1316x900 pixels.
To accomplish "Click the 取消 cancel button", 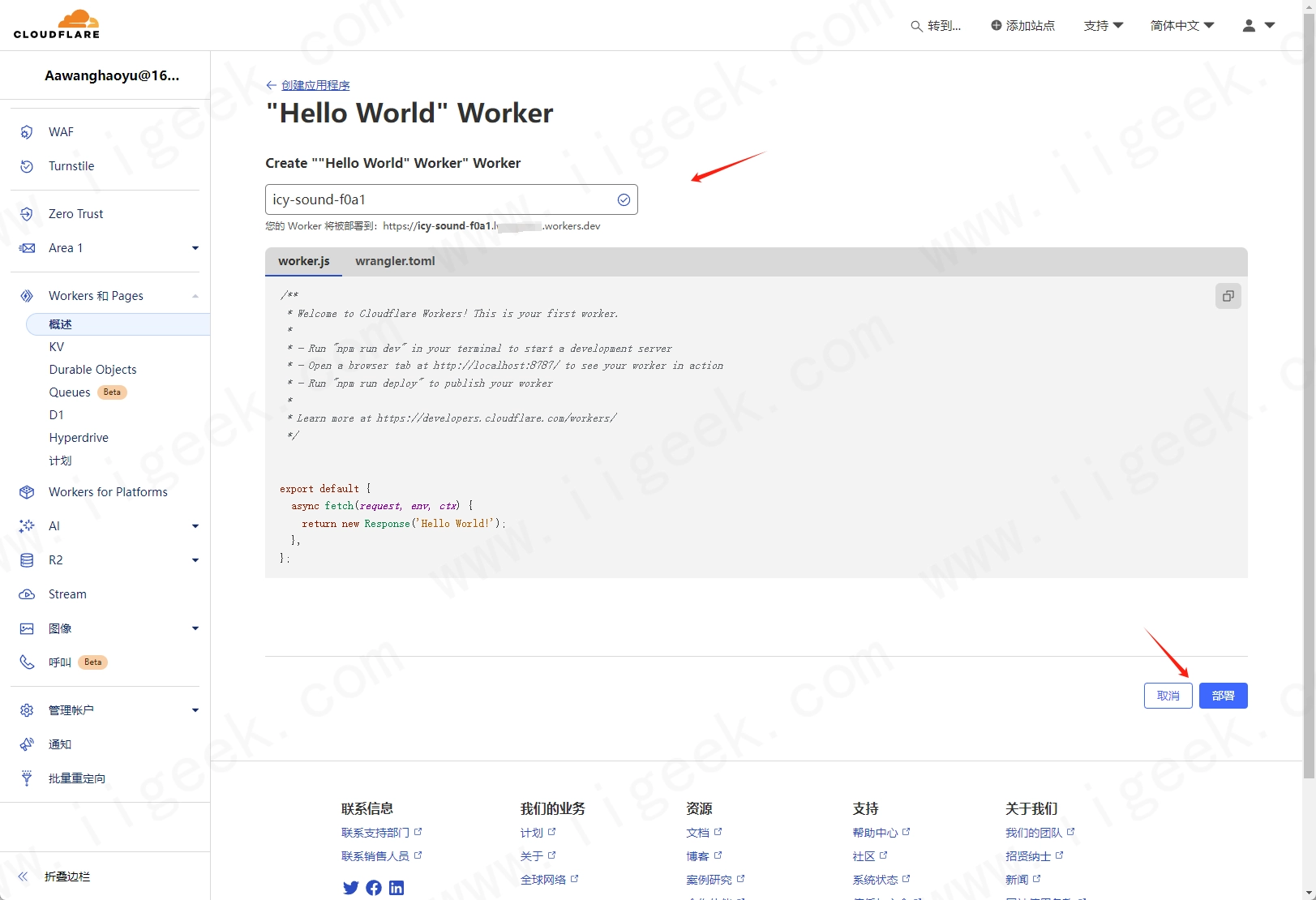I will coord(1168,696).
